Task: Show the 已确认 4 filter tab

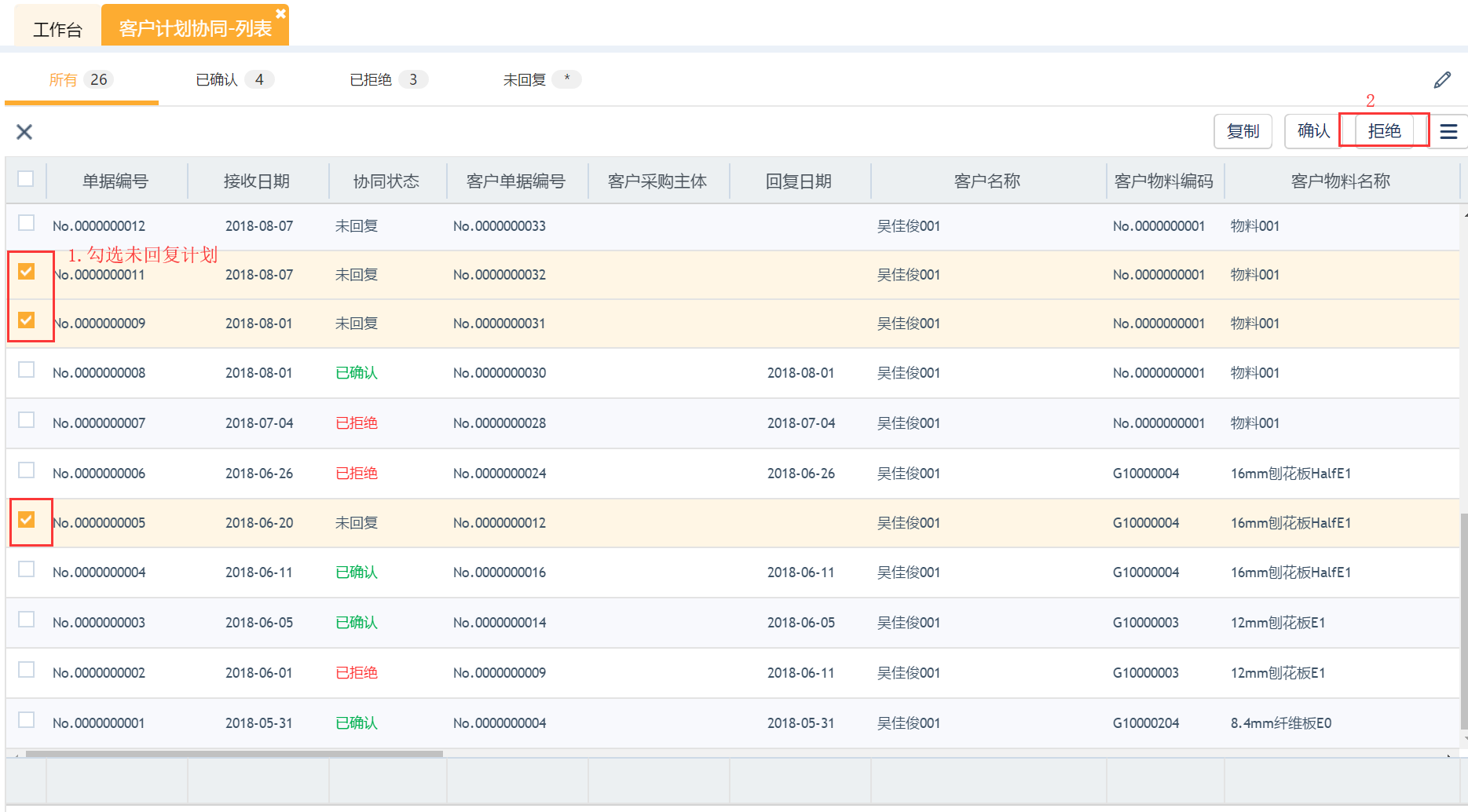Action: coord(234,79)
